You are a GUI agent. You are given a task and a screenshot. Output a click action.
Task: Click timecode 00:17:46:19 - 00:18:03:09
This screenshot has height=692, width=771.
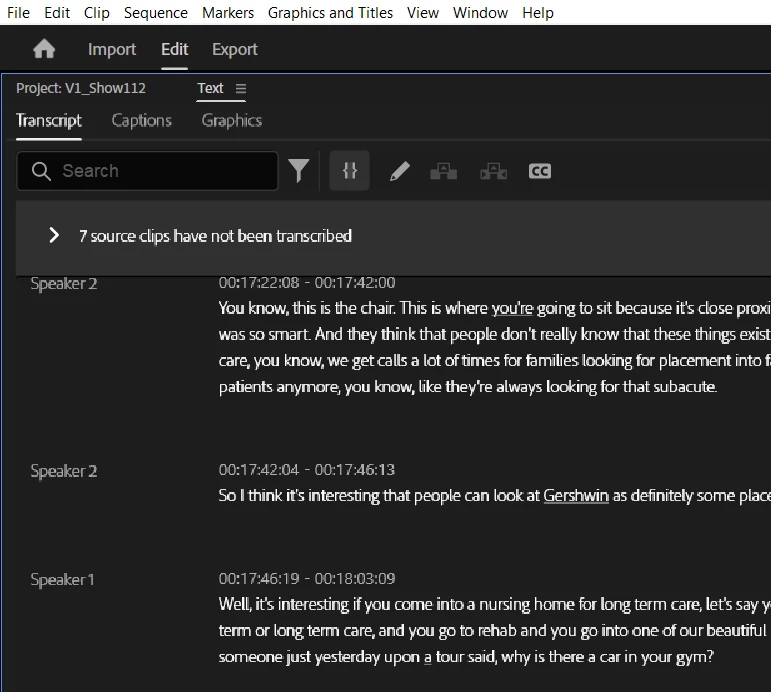(307, 578)
